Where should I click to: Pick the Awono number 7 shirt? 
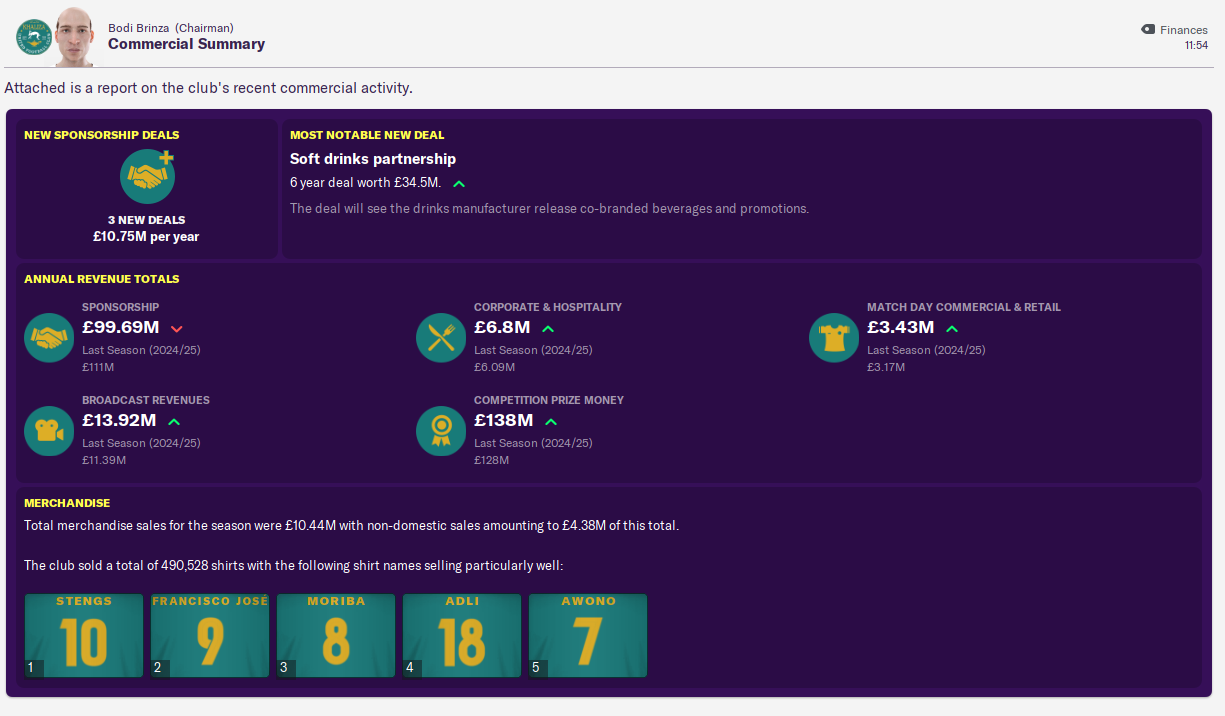coord(588,636)
